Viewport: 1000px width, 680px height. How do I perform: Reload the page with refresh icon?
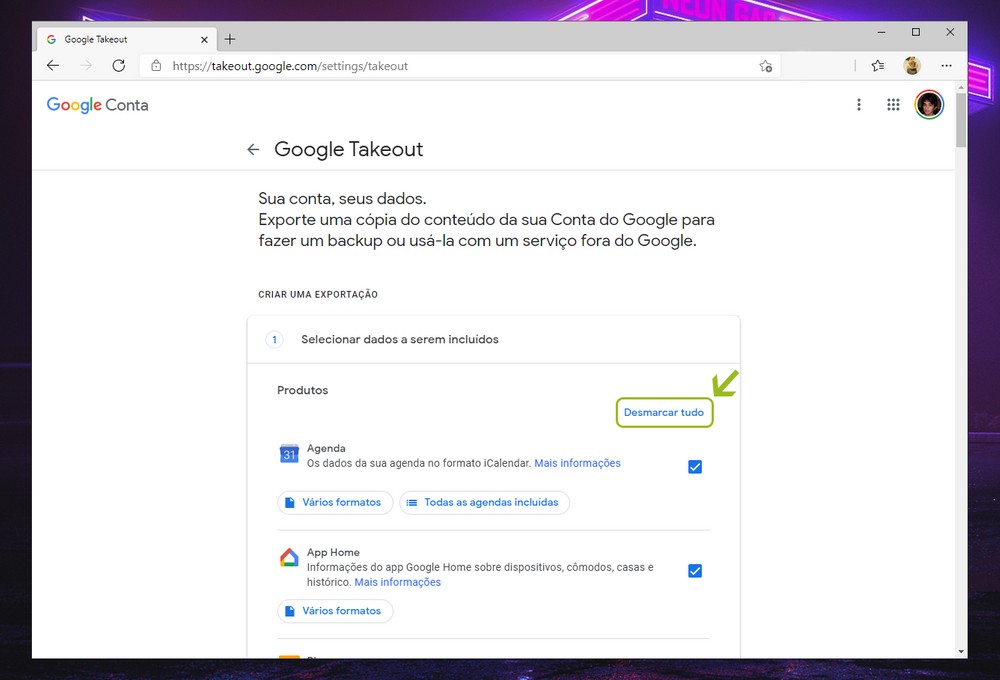(118, 66)
